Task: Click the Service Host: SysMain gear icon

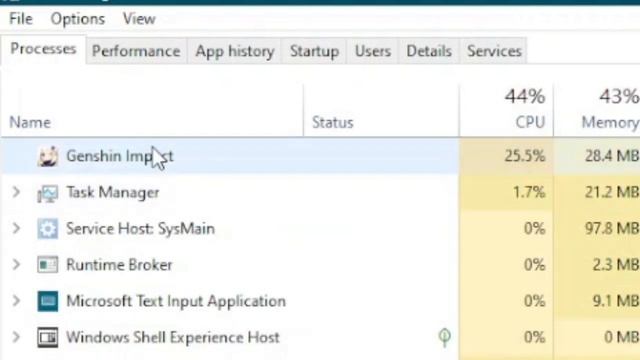Action: pos(48,229)
